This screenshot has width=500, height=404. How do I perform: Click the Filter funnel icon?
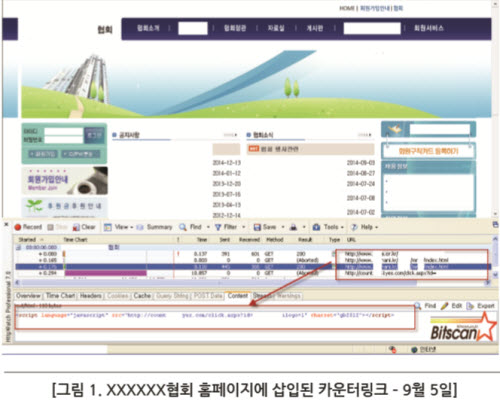pyautogui.click(x=218, y=227)
